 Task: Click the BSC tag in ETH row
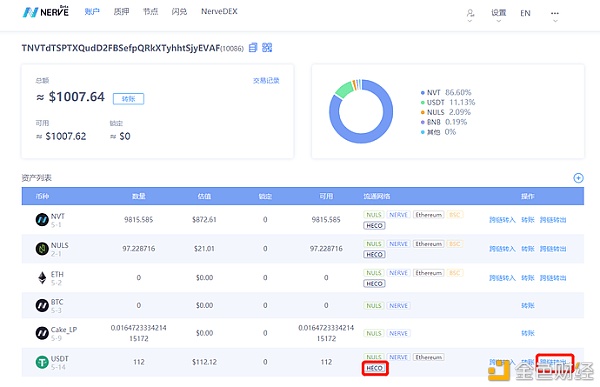455,273
